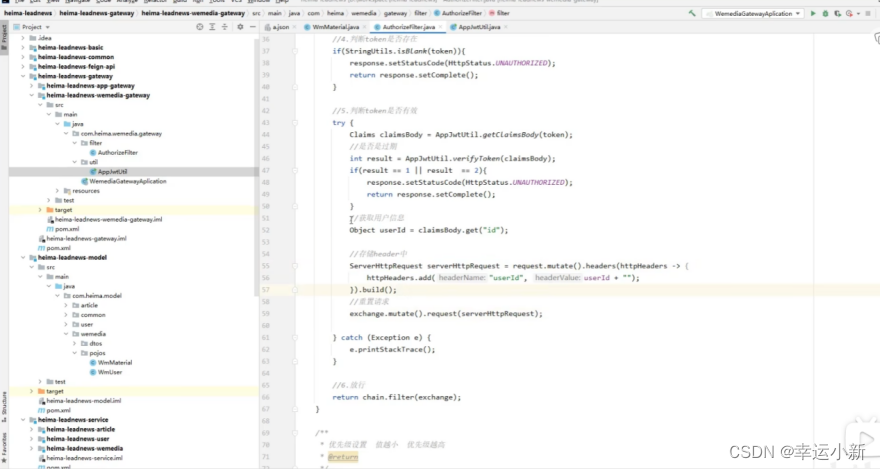Collapse heima-leadnews-model module
The width and height of the screenshot is (881, 470).
click(23, 258)
